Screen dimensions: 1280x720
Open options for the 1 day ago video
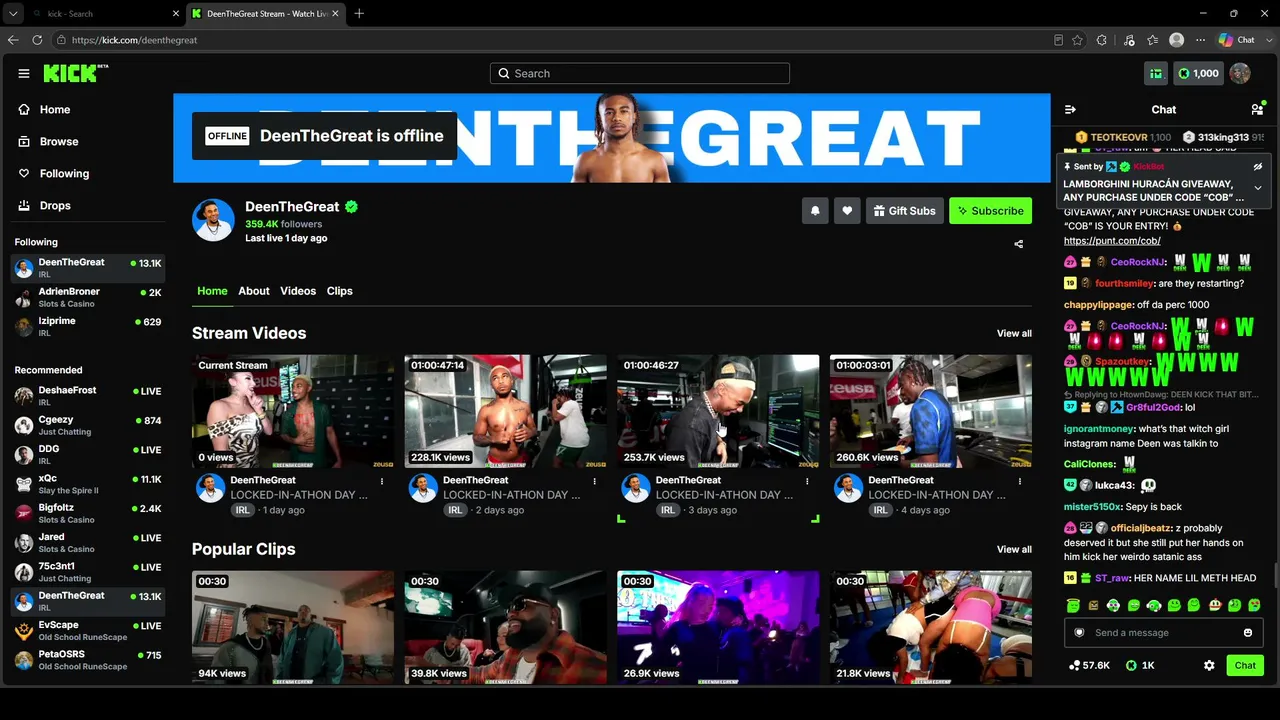point(382,481)
